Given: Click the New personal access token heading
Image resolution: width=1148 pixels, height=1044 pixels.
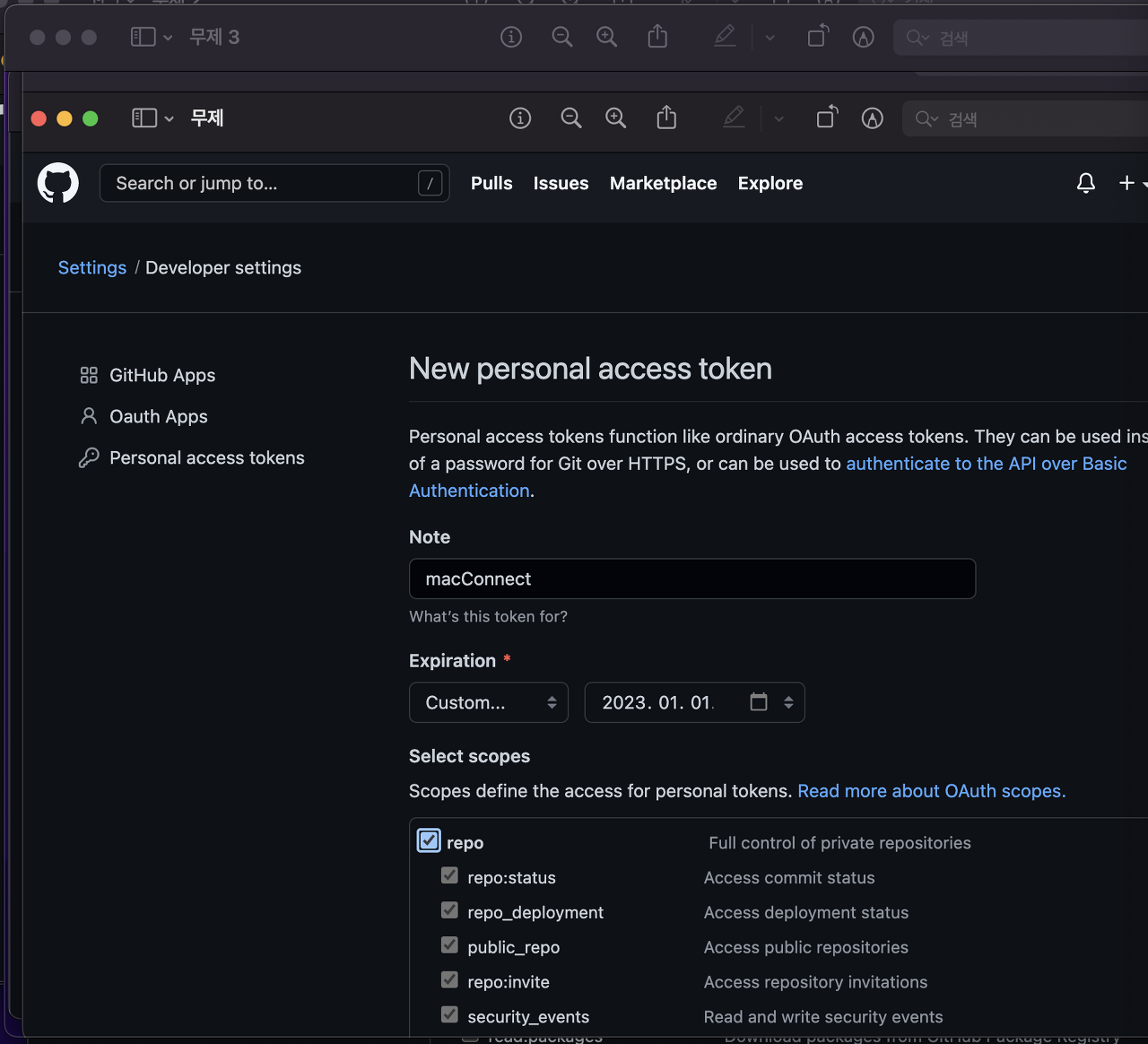Looking at the screenshot, I should (590, 369).
